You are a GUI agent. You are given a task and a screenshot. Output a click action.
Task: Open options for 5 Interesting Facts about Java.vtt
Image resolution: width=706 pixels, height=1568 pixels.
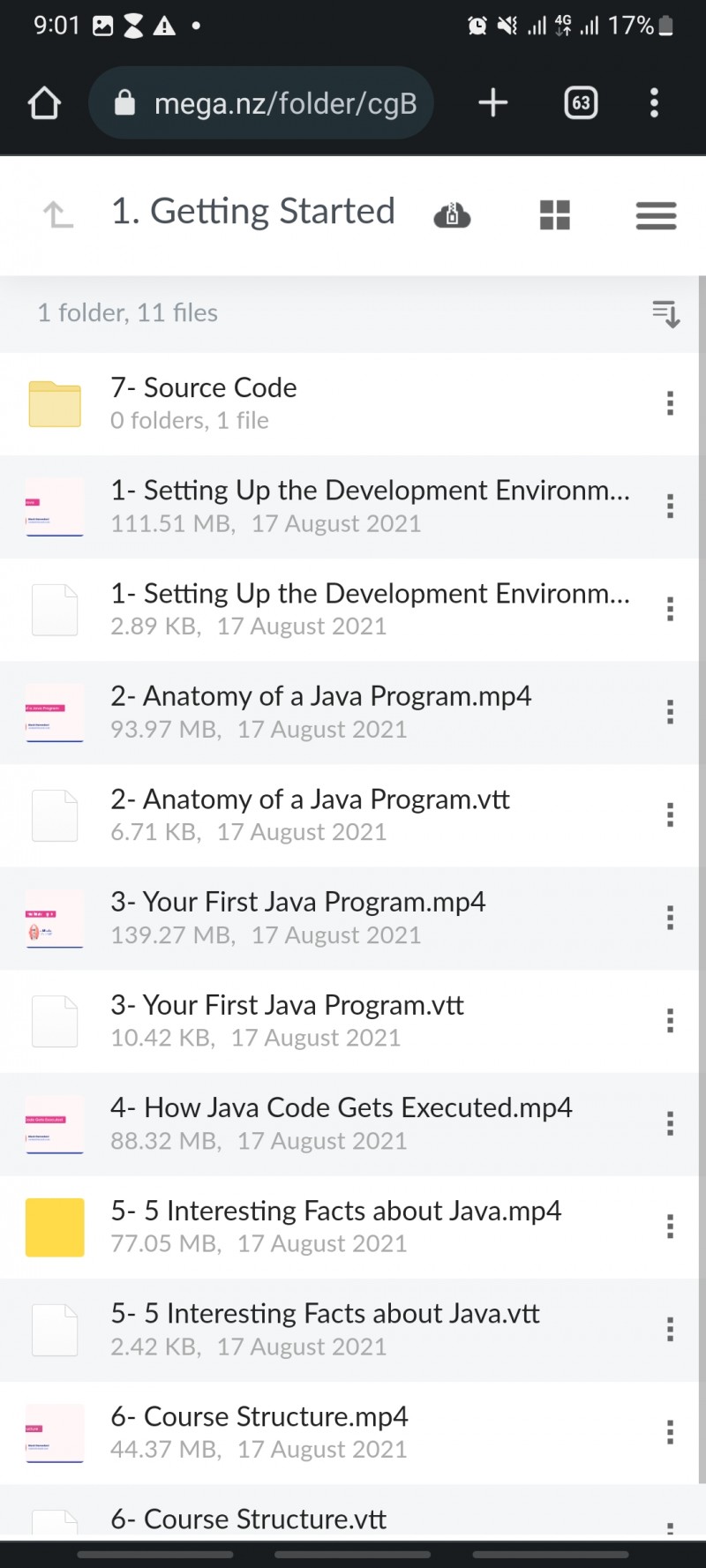click(x=671, y=1330)
